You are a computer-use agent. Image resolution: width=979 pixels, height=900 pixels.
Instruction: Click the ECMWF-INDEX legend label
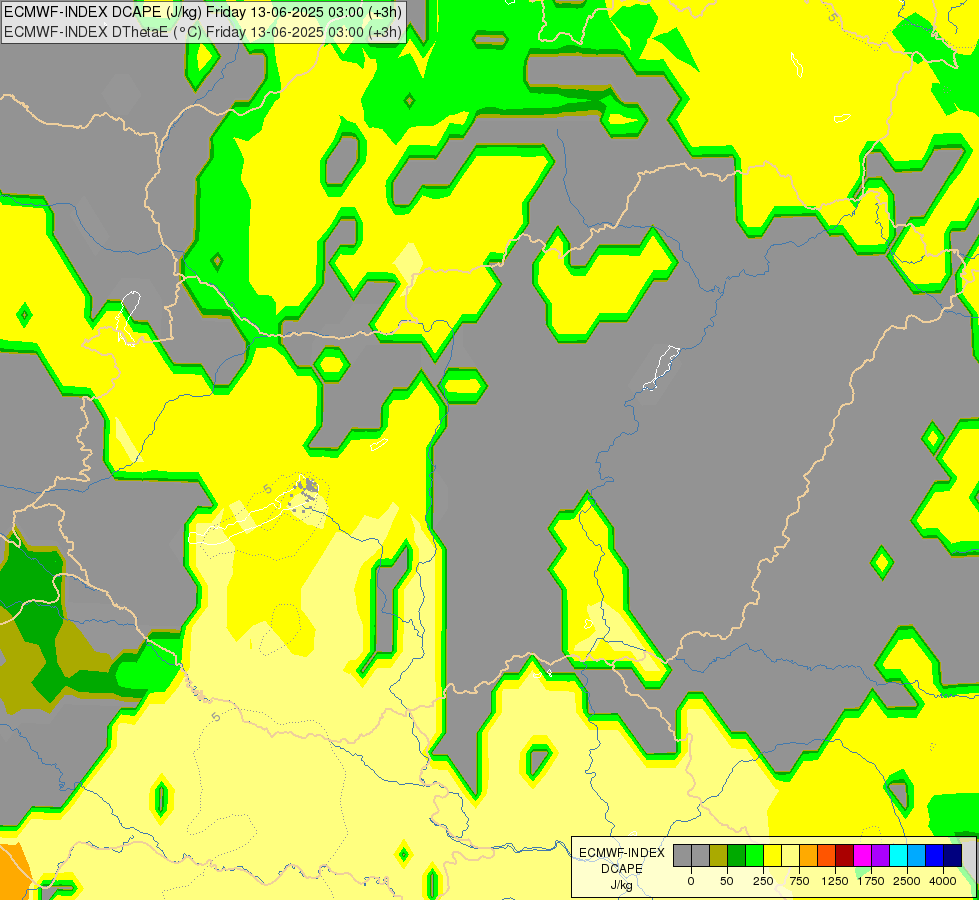click(622, 853)
